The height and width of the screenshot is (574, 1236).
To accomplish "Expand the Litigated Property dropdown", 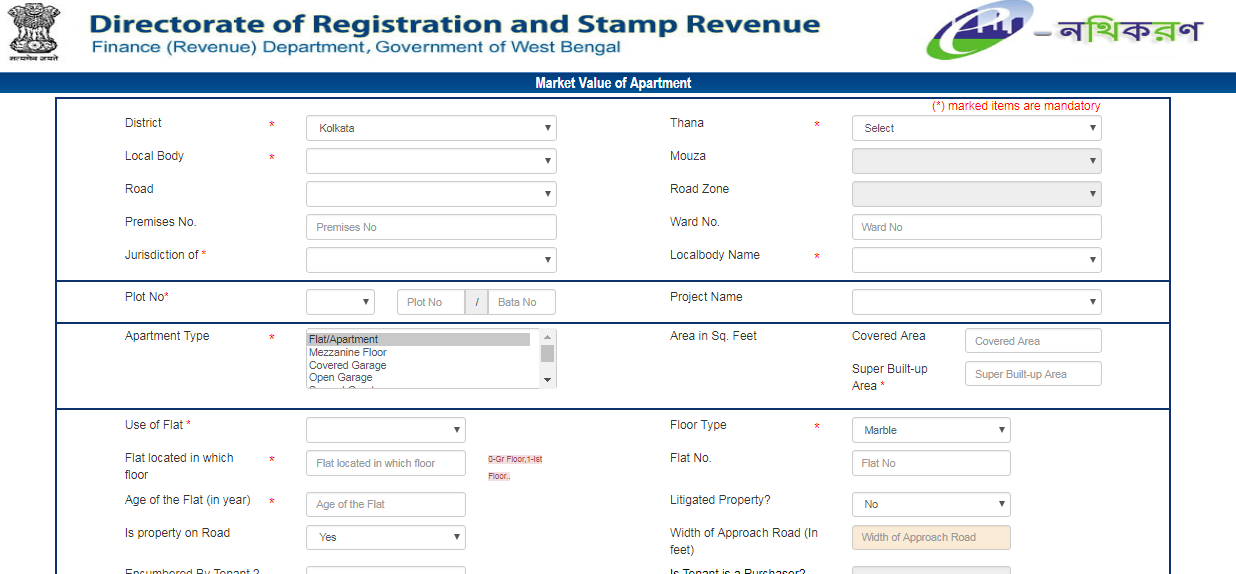I will (x=931, y=504).
